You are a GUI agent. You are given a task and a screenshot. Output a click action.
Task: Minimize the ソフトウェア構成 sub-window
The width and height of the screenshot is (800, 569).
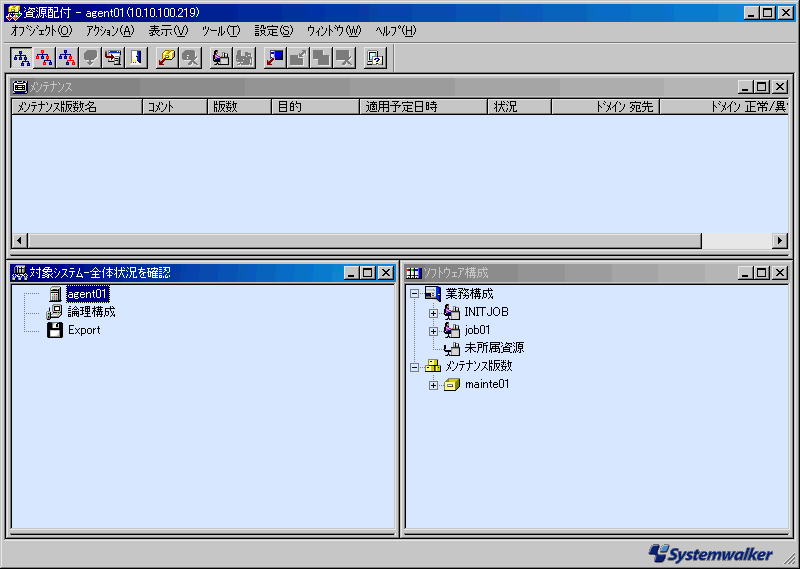[745, 273]
